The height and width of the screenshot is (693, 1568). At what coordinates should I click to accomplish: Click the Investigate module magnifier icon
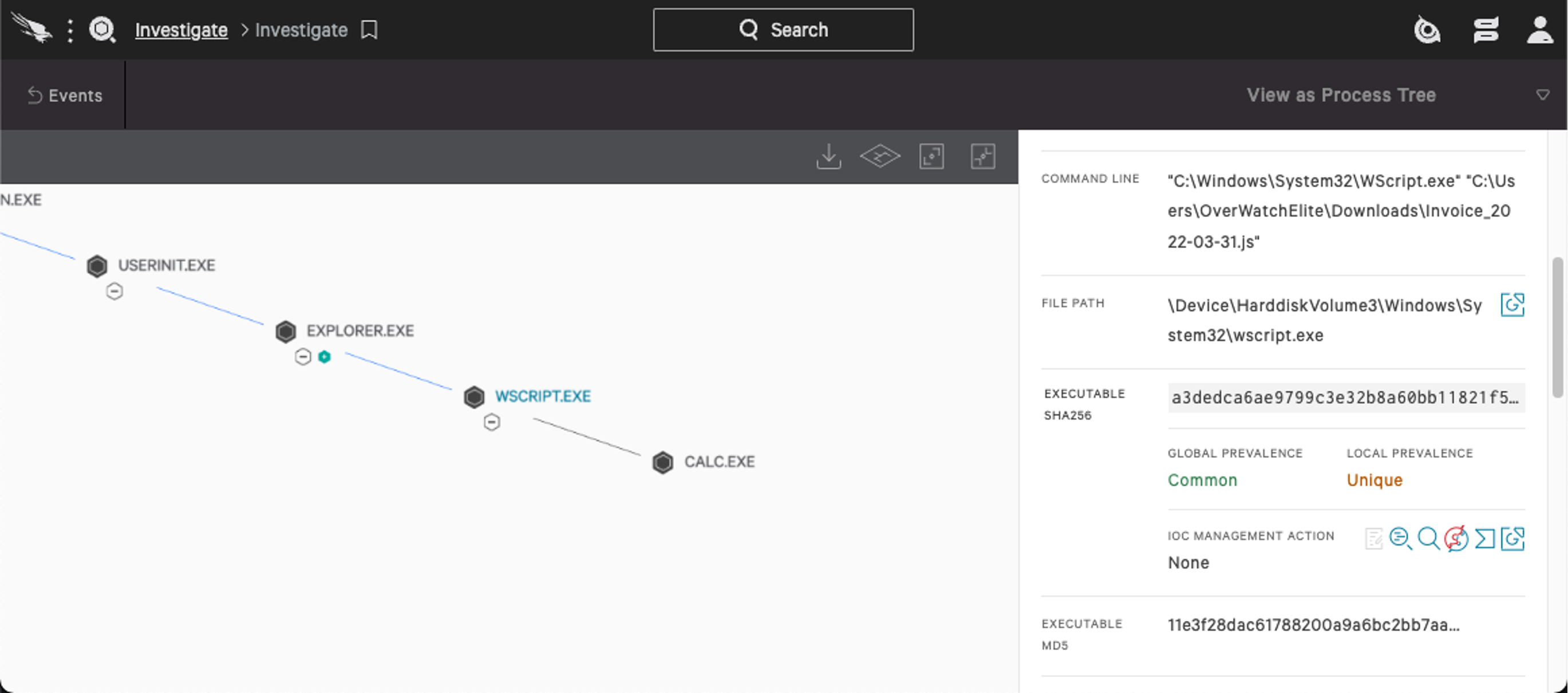[x=102, y=29]
